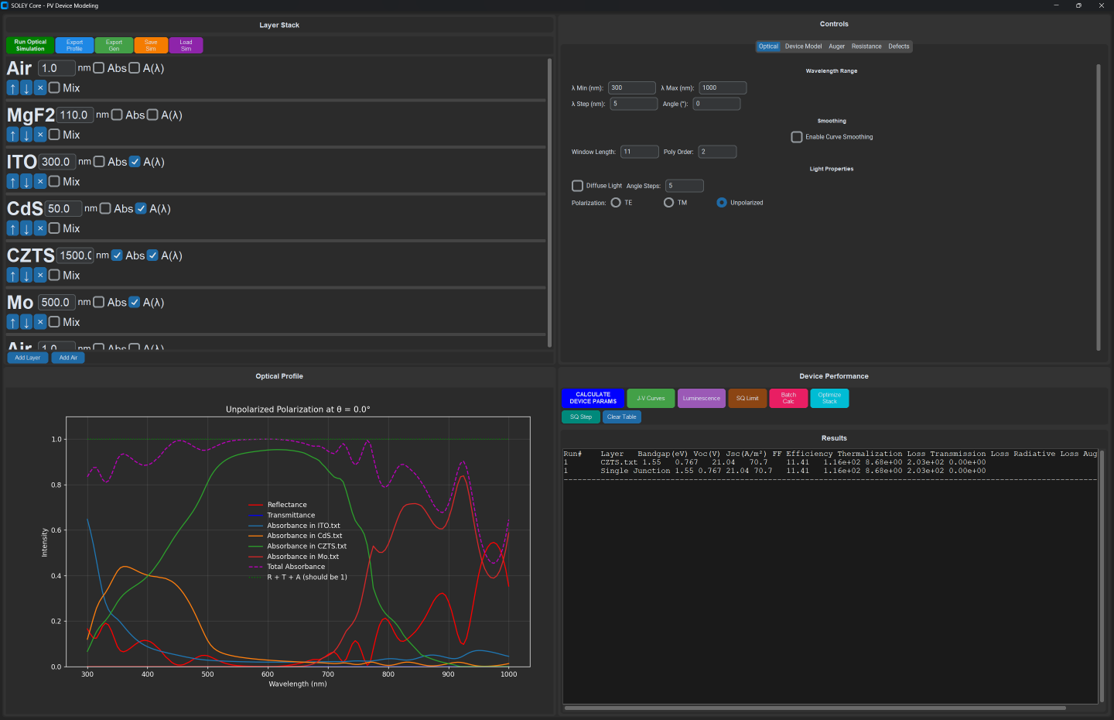Remove the Mo layer
Screen dimensions: 1114x720
point(40,321)
